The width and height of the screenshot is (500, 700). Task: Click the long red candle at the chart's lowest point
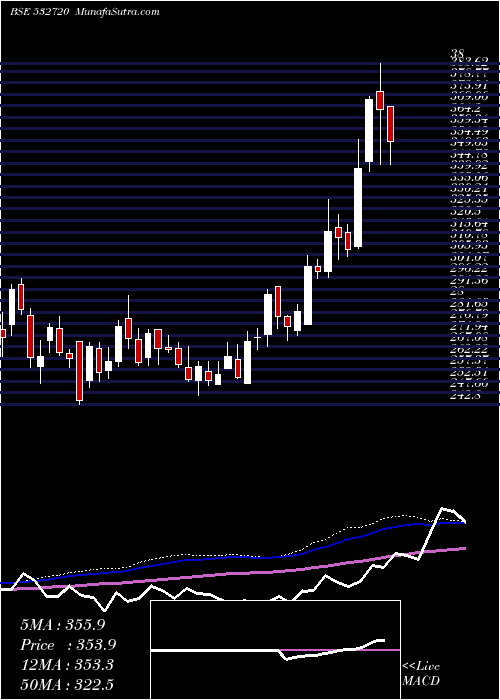[79, 371]
